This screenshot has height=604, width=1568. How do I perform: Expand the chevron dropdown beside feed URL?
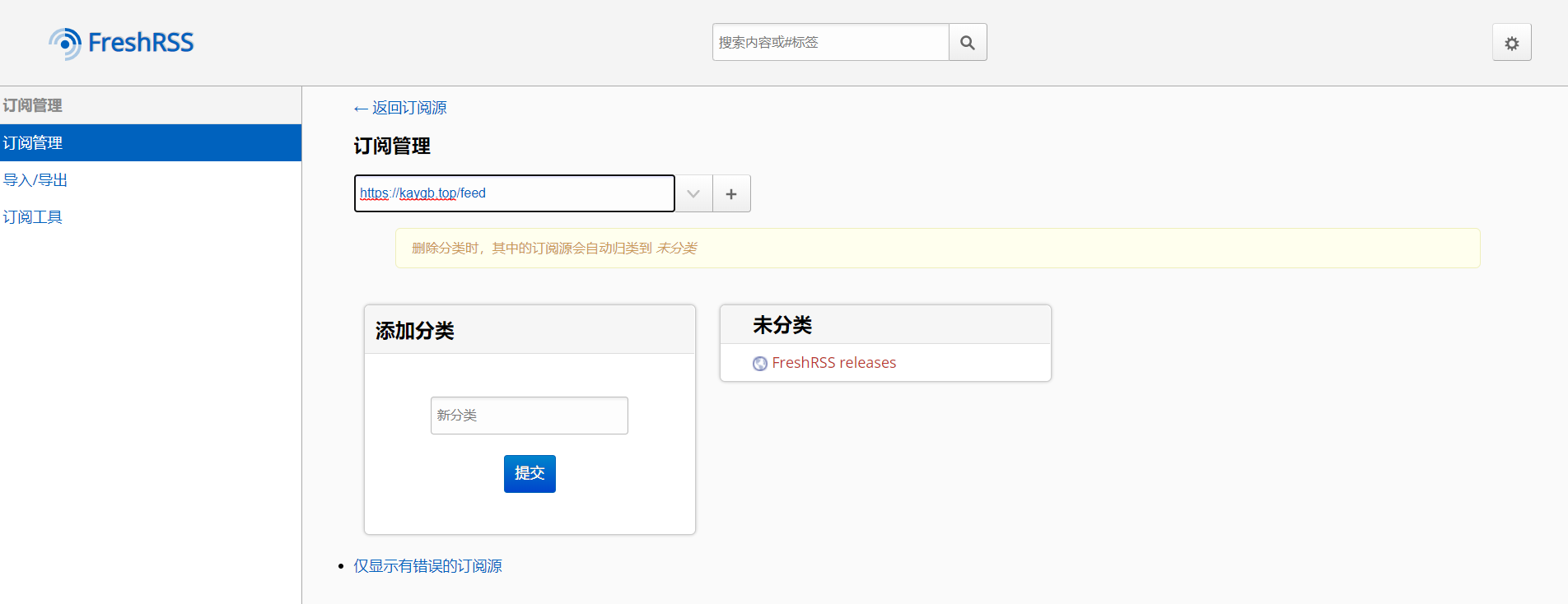point(693,194)
